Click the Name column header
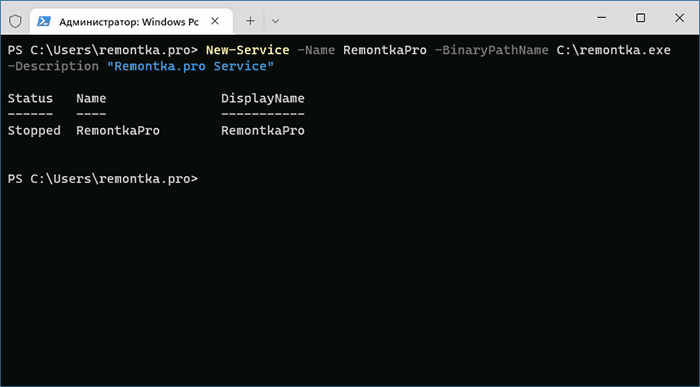 click(x=91, y=98)
